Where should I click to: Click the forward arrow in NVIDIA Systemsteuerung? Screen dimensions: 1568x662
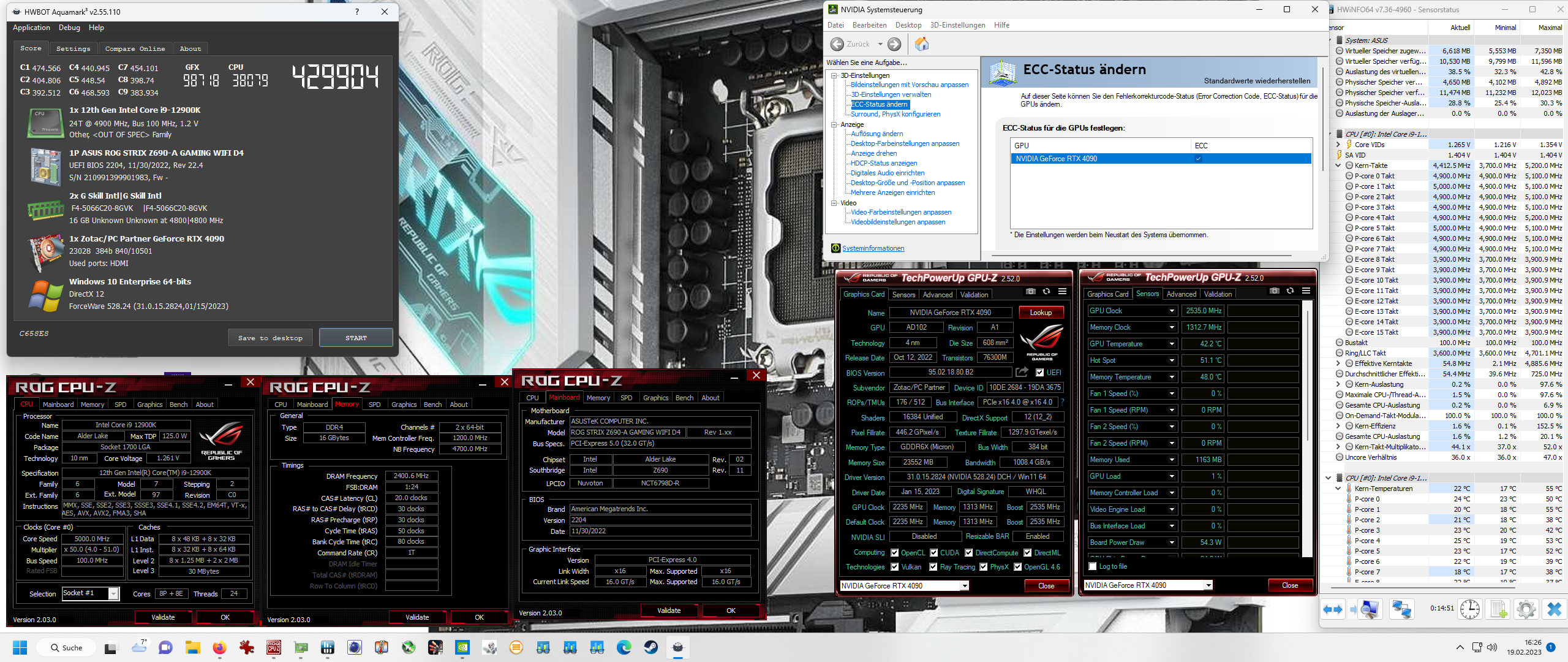tap(894, 44)
